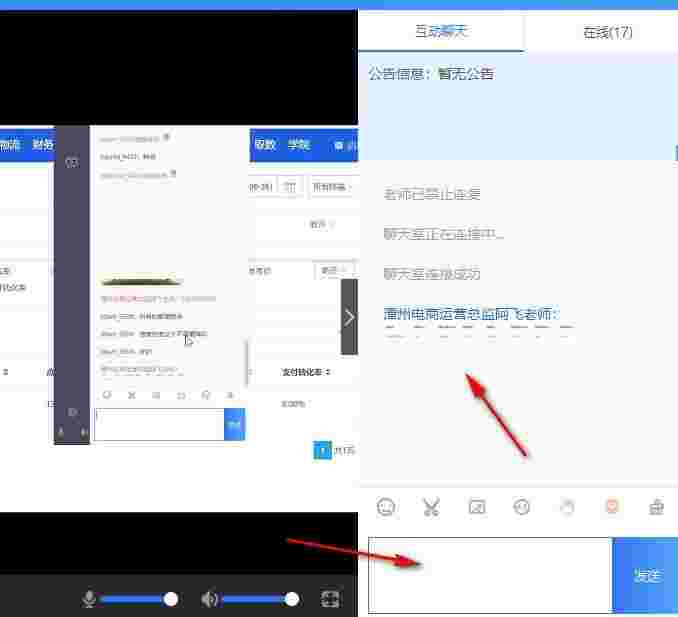Image resolution: width=678 pixels, height=617 pixels.
Task: Click the 聊天室连接成功 system message
Action: coord(432,274)
